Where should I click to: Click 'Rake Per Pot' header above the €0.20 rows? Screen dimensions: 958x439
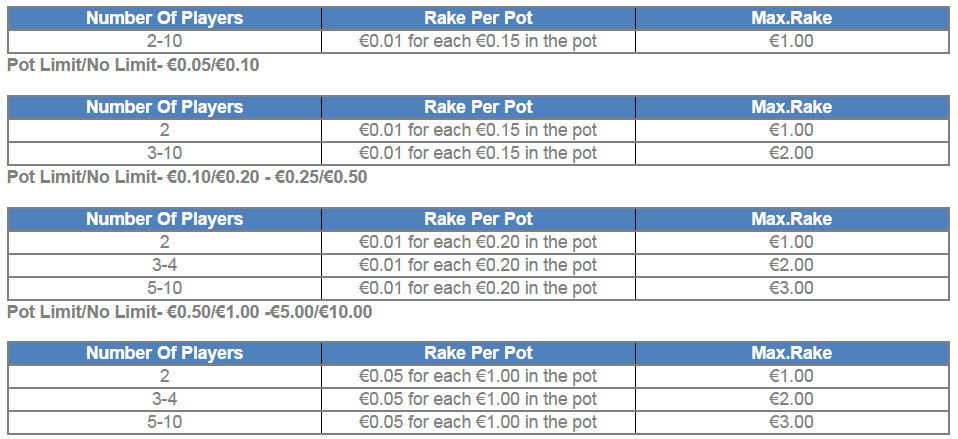[x=478, y=219]
